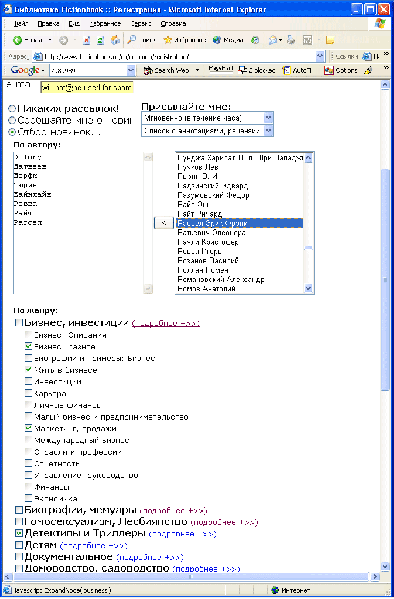Select the 'Никаких рассылок!' radio button
The width and height of the screenshot is (394, 599).
click(x=12, y=109)
